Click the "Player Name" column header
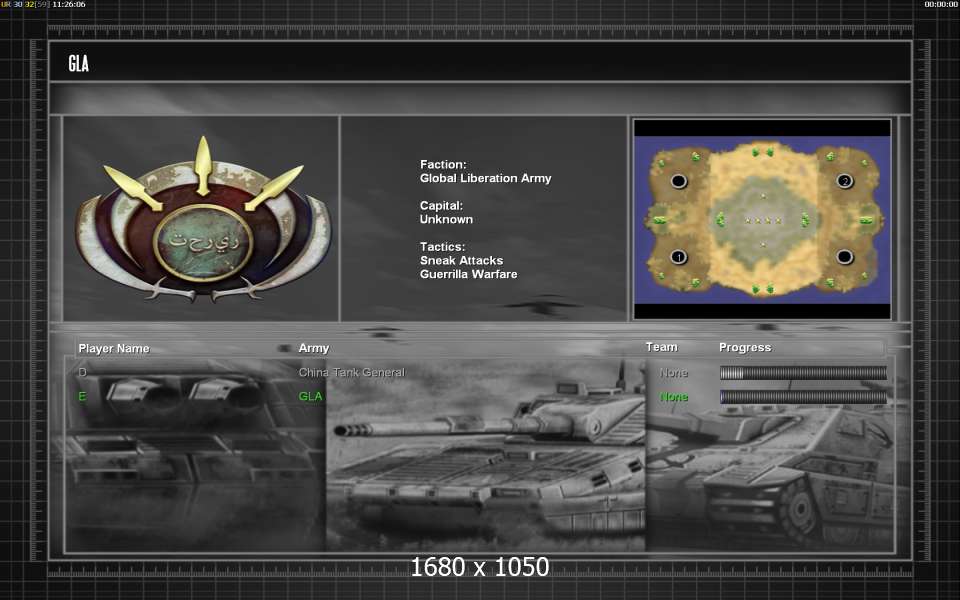The width and height of the screenshot is (960, 600). (x=114, y=348)
